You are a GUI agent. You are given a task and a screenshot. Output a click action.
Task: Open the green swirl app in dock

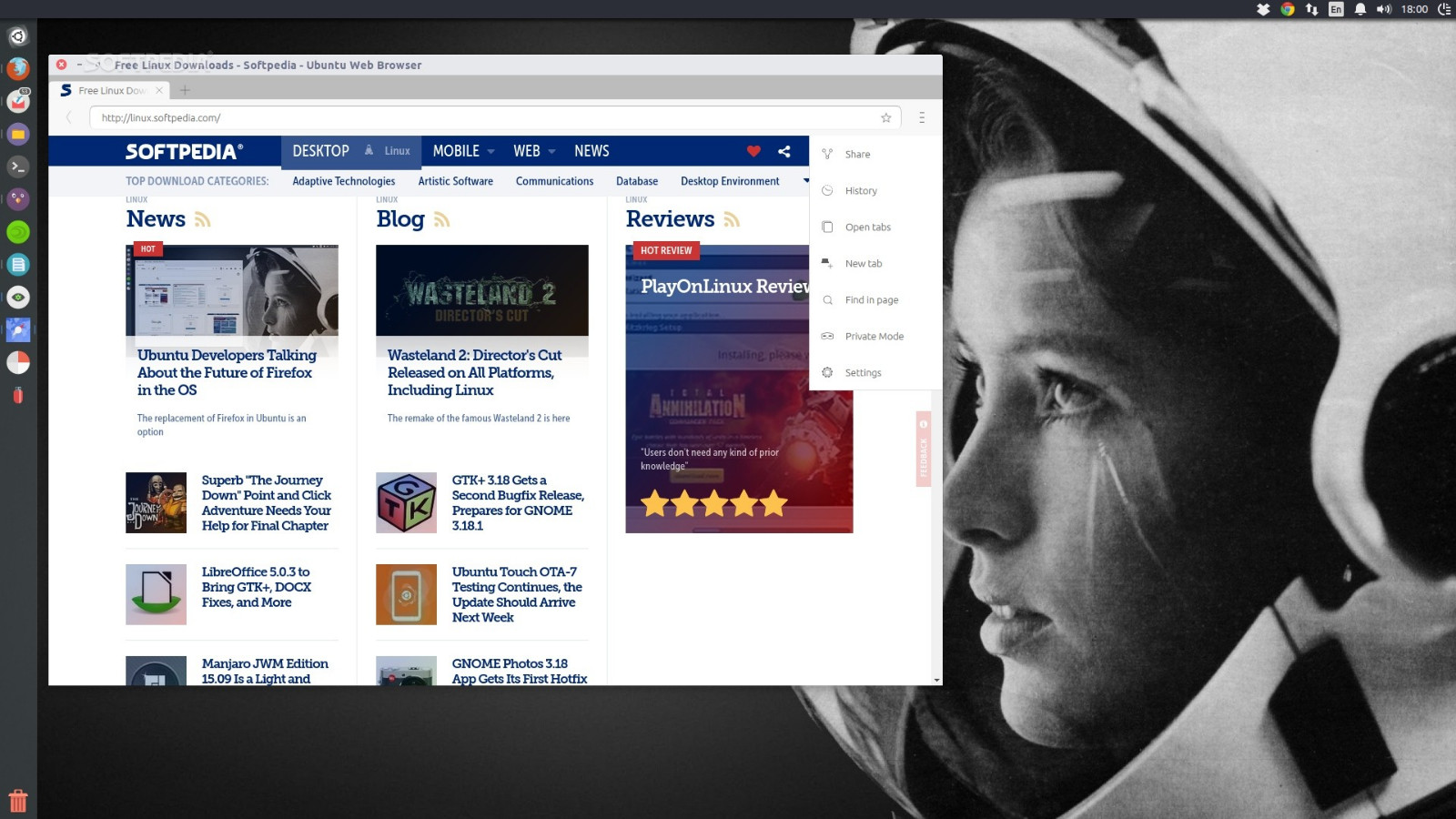pos(18,232)
